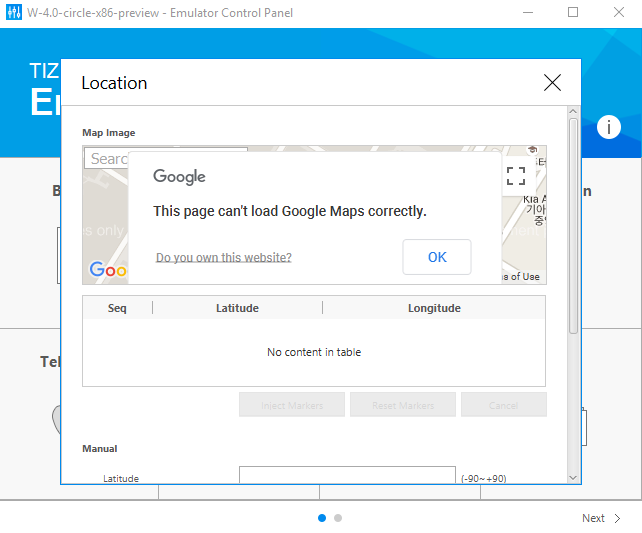The width and height of the screenshot is (642, 533).
Task: Click the Terms of Use map link
Action: pos(522,277)
